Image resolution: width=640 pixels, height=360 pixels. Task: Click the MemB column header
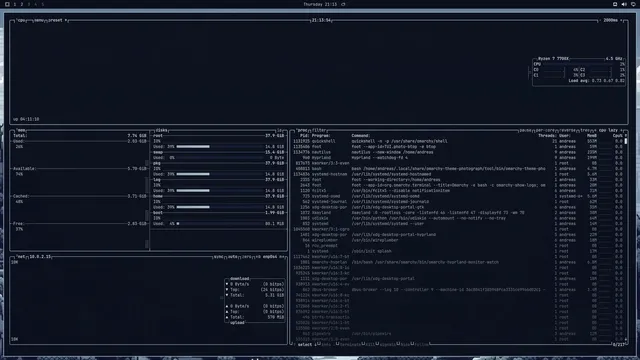(x=592, y=136)
